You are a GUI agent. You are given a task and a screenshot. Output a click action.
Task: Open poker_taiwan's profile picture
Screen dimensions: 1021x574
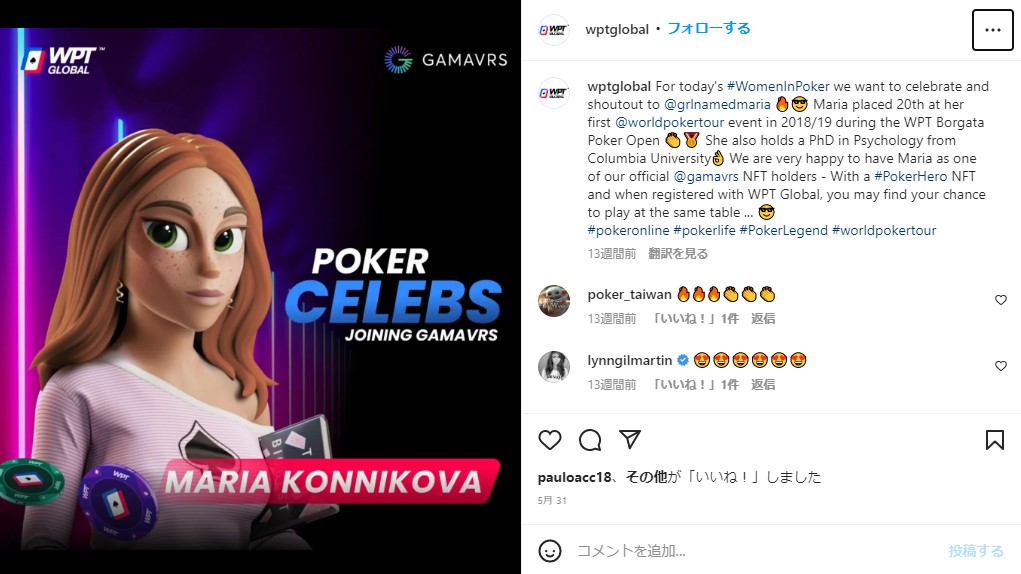click(554, 301)
